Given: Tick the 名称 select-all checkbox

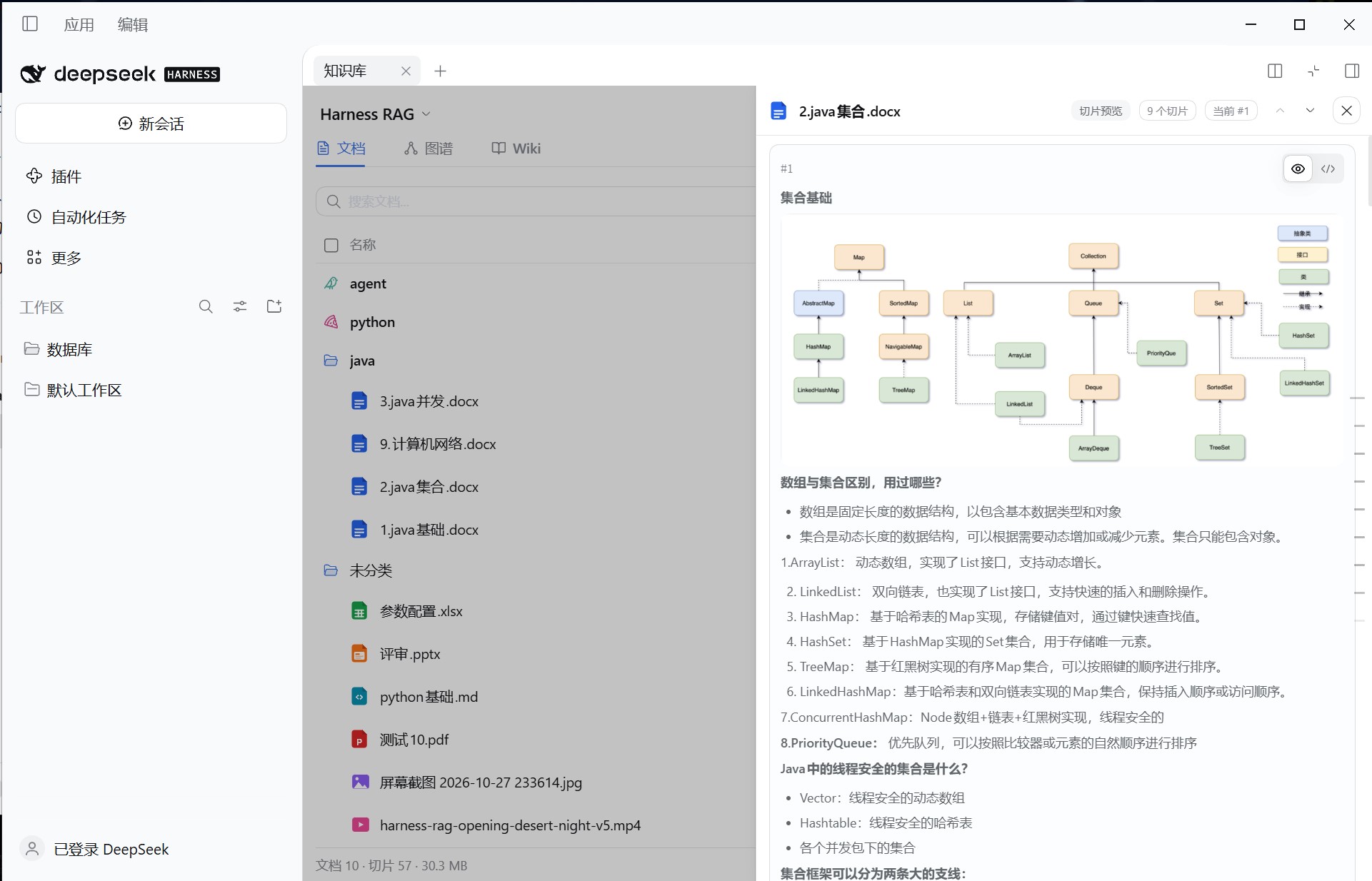Looking at the screenshot, I should pyautogui.click(x=331, y=245).
